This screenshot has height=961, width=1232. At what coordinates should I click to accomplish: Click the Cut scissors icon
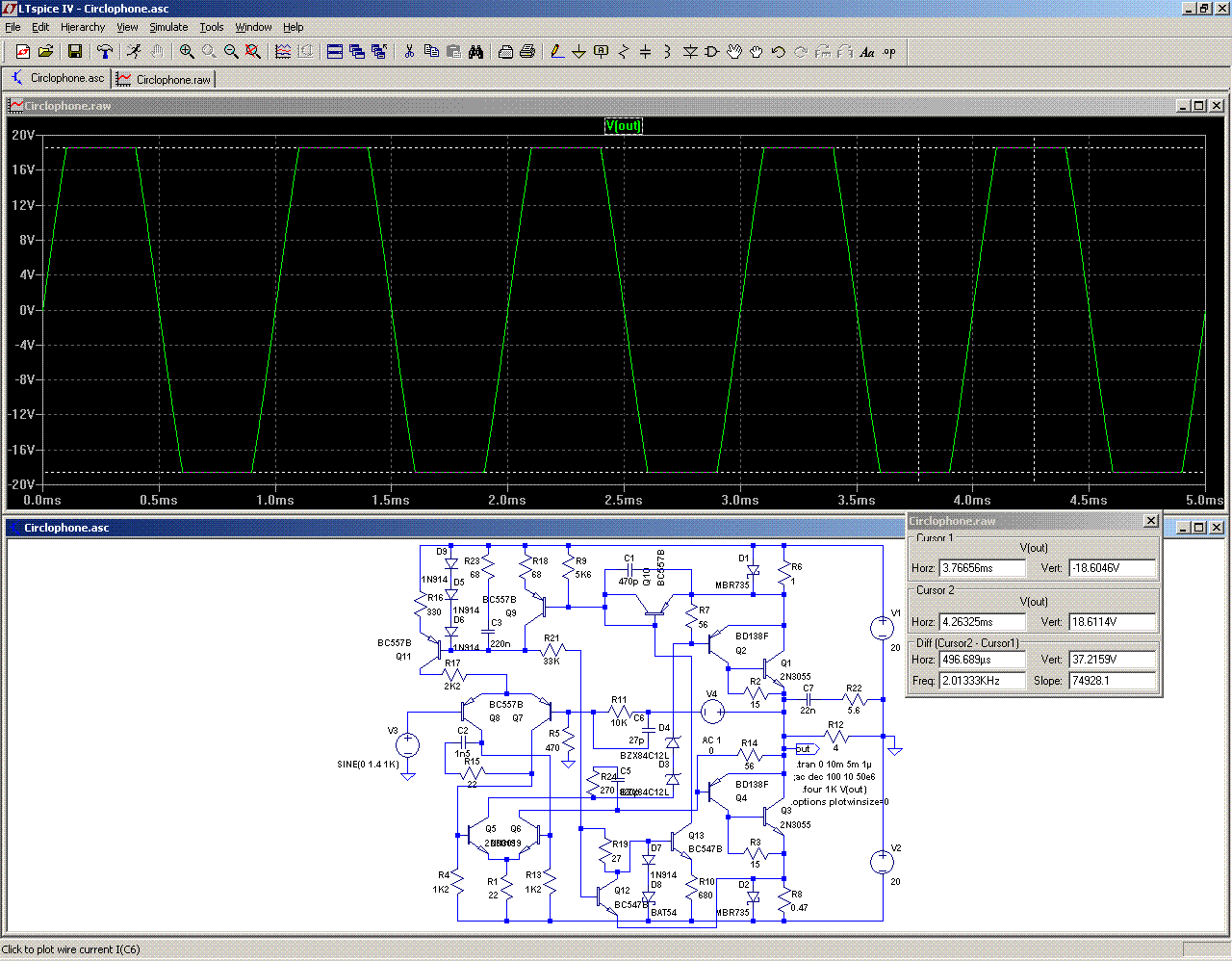coord(409,52)
